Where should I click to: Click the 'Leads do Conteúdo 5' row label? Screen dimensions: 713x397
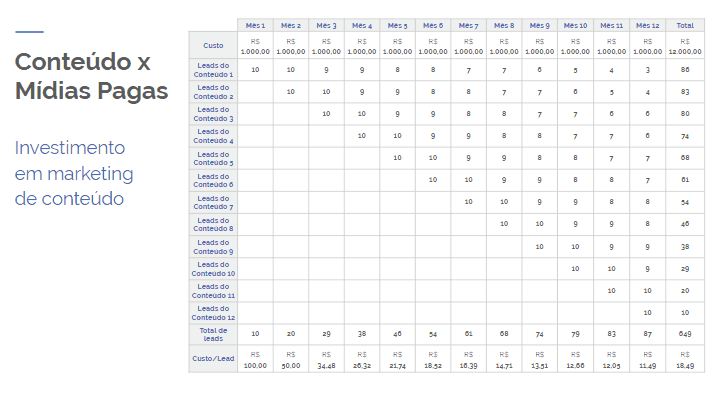(x=213, y=158)
